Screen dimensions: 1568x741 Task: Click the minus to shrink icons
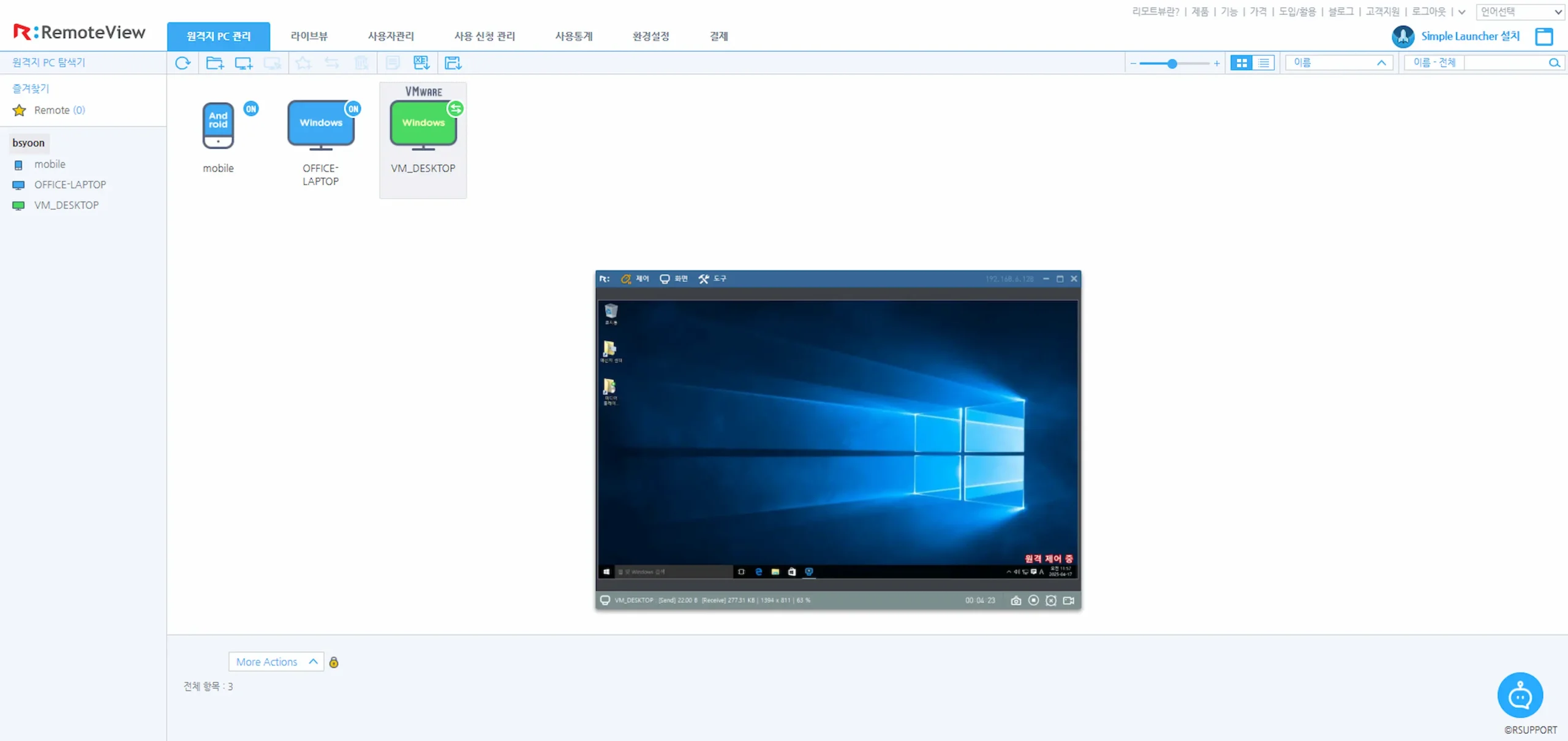click(1133, 63)
